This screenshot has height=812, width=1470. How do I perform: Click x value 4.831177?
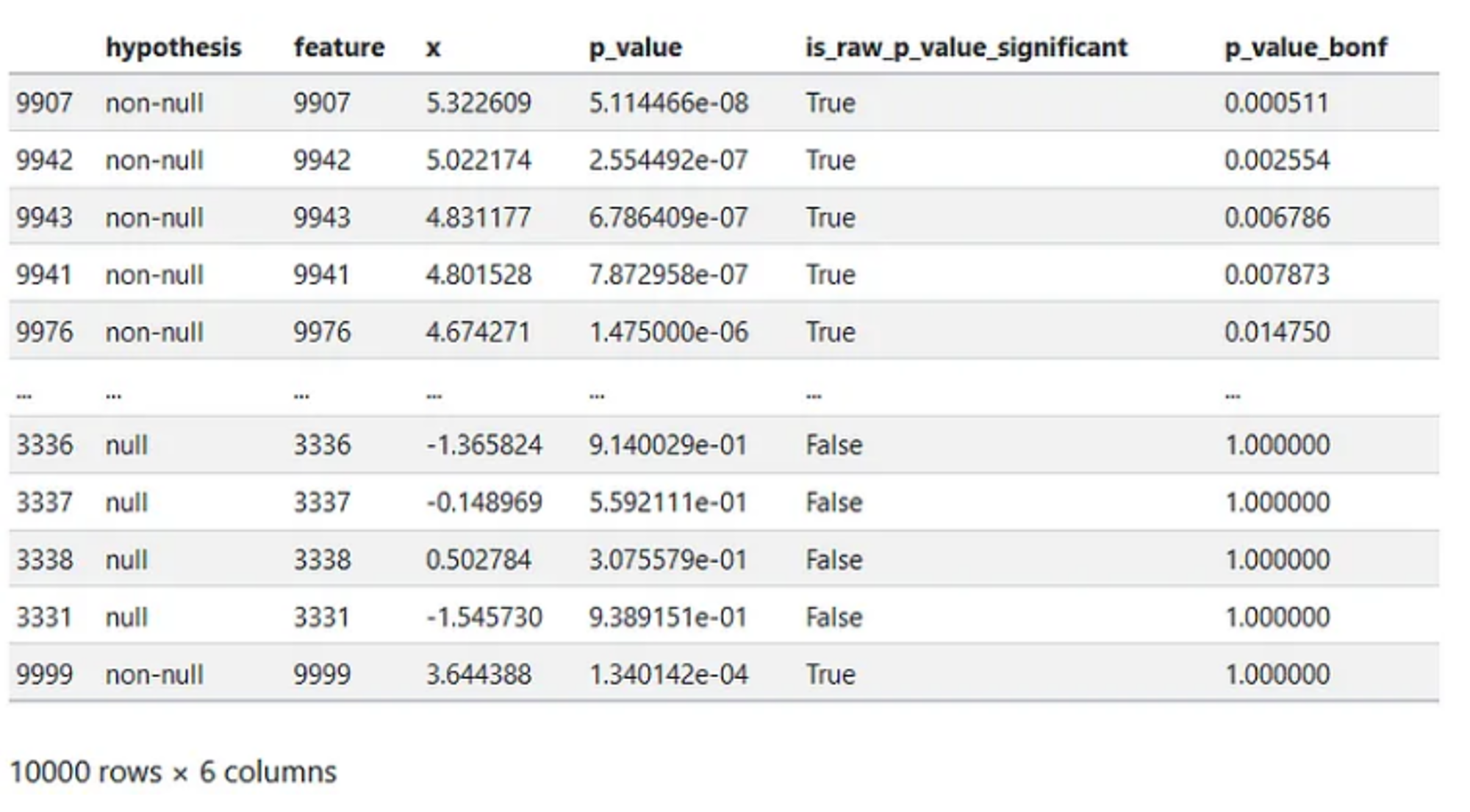pyautogui.click(x=478, y=218)
